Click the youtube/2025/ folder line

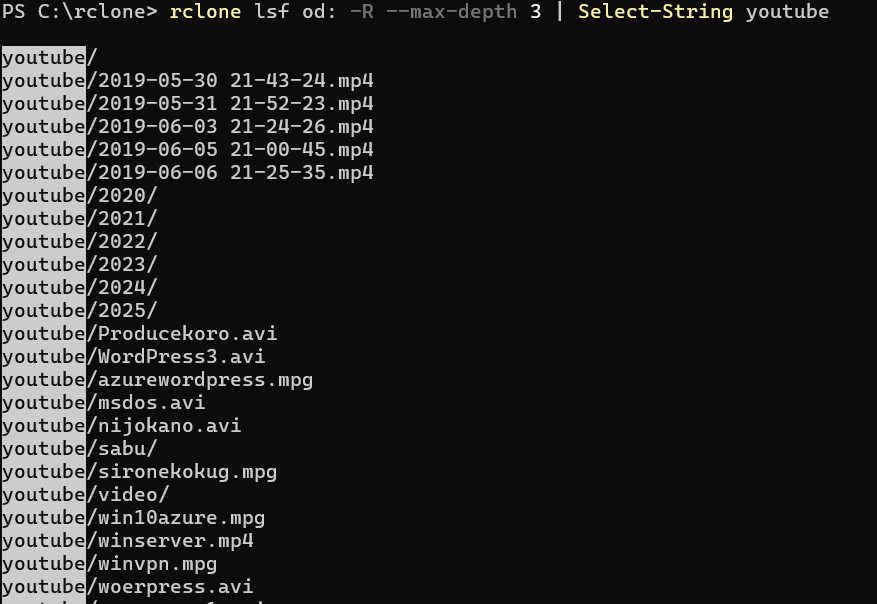tap(80, 311)
